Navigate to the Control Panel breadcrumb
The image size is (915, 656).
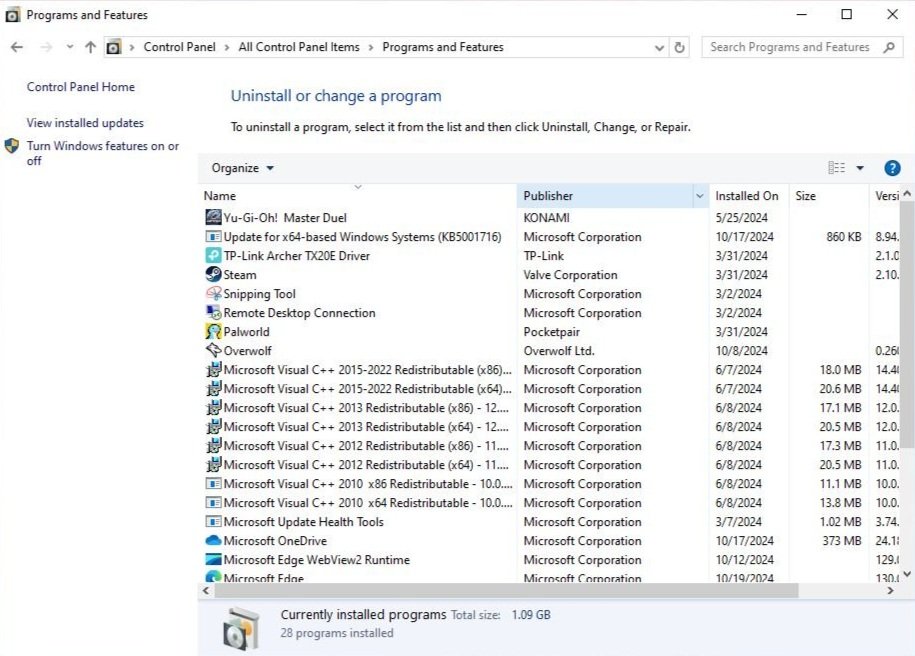tap(179, 47)
